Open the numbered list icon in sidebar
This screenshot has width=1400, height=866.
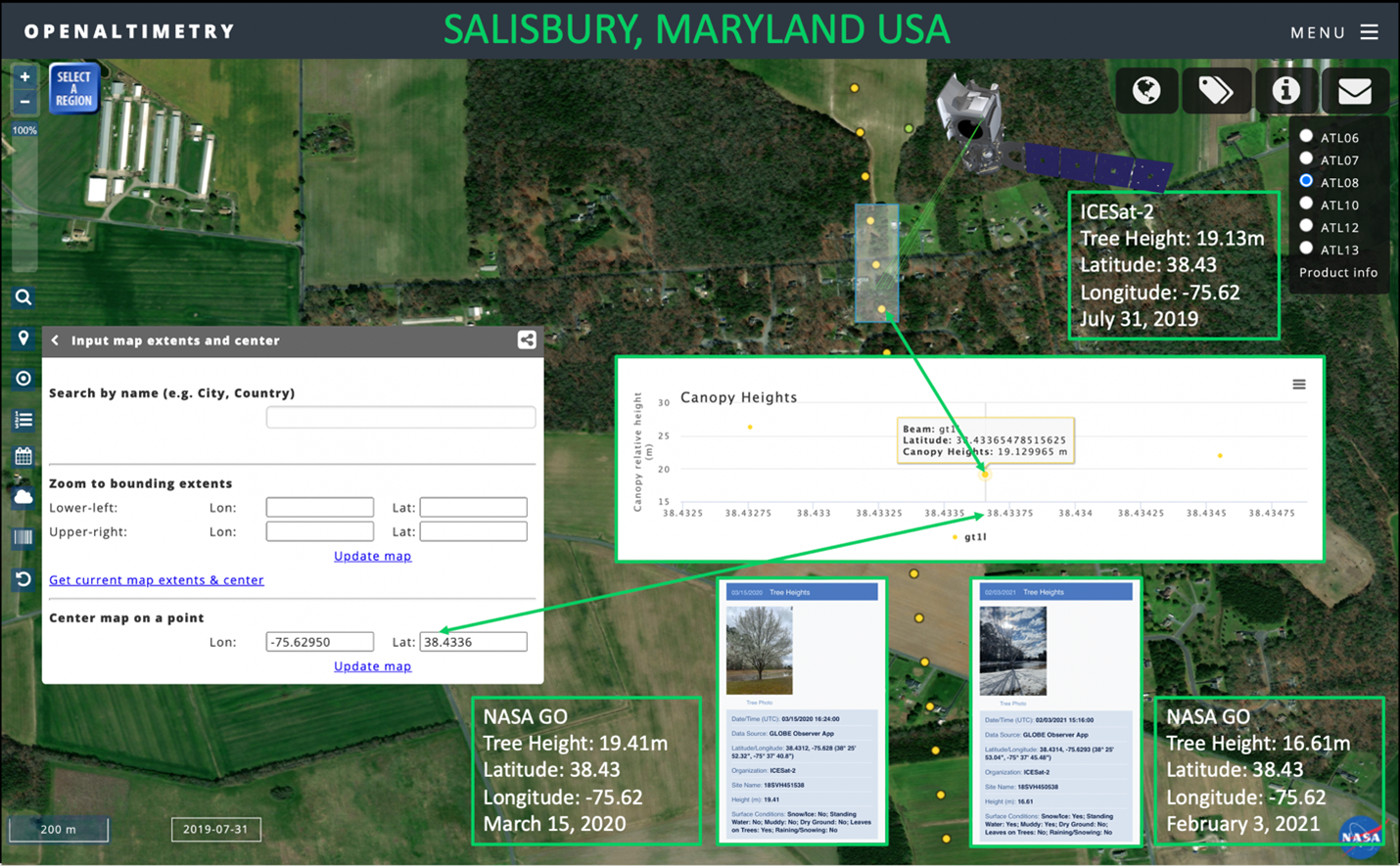23,420
